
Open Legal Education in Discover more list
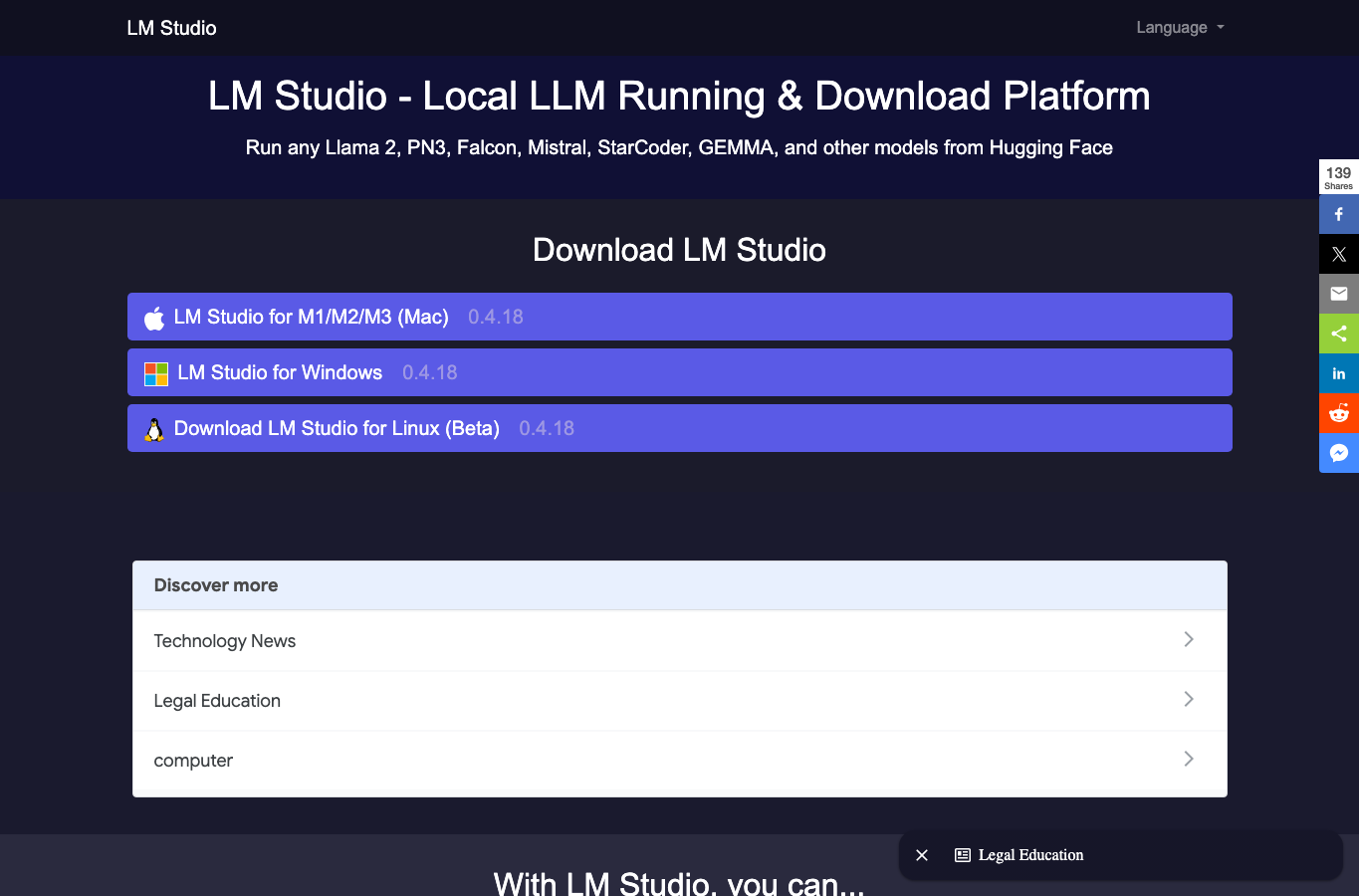click(x=680, y=701)
